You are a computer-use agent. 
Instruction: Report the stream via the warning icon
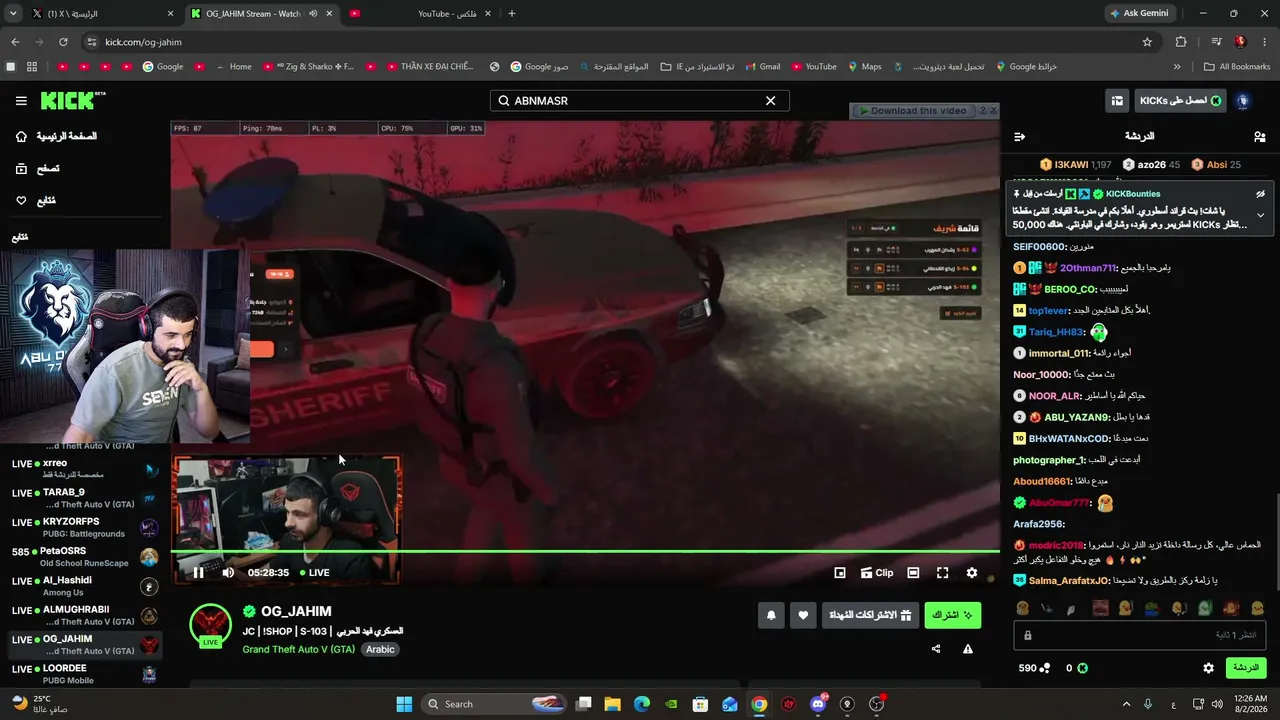tap(968, 649)
